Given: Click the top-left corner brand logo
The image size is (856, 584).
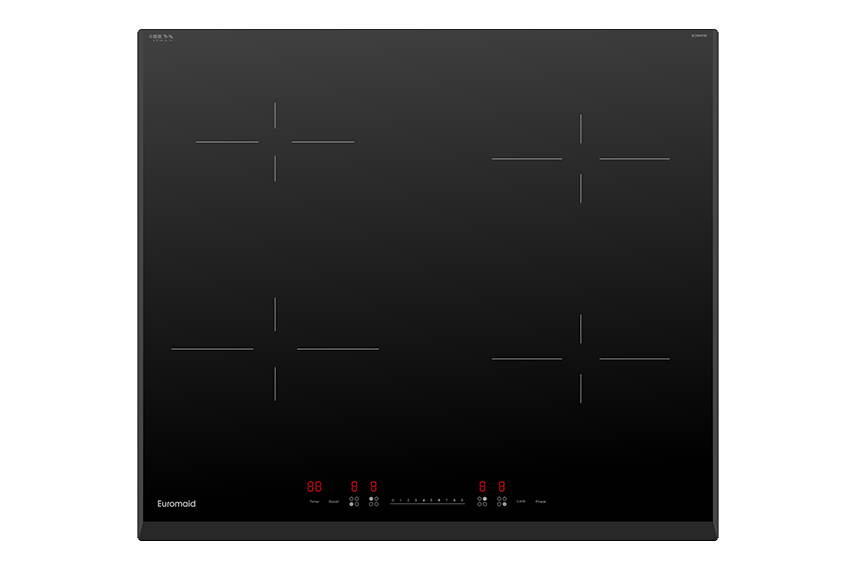Looking at the screenshot, I should (x=161, y=38).
